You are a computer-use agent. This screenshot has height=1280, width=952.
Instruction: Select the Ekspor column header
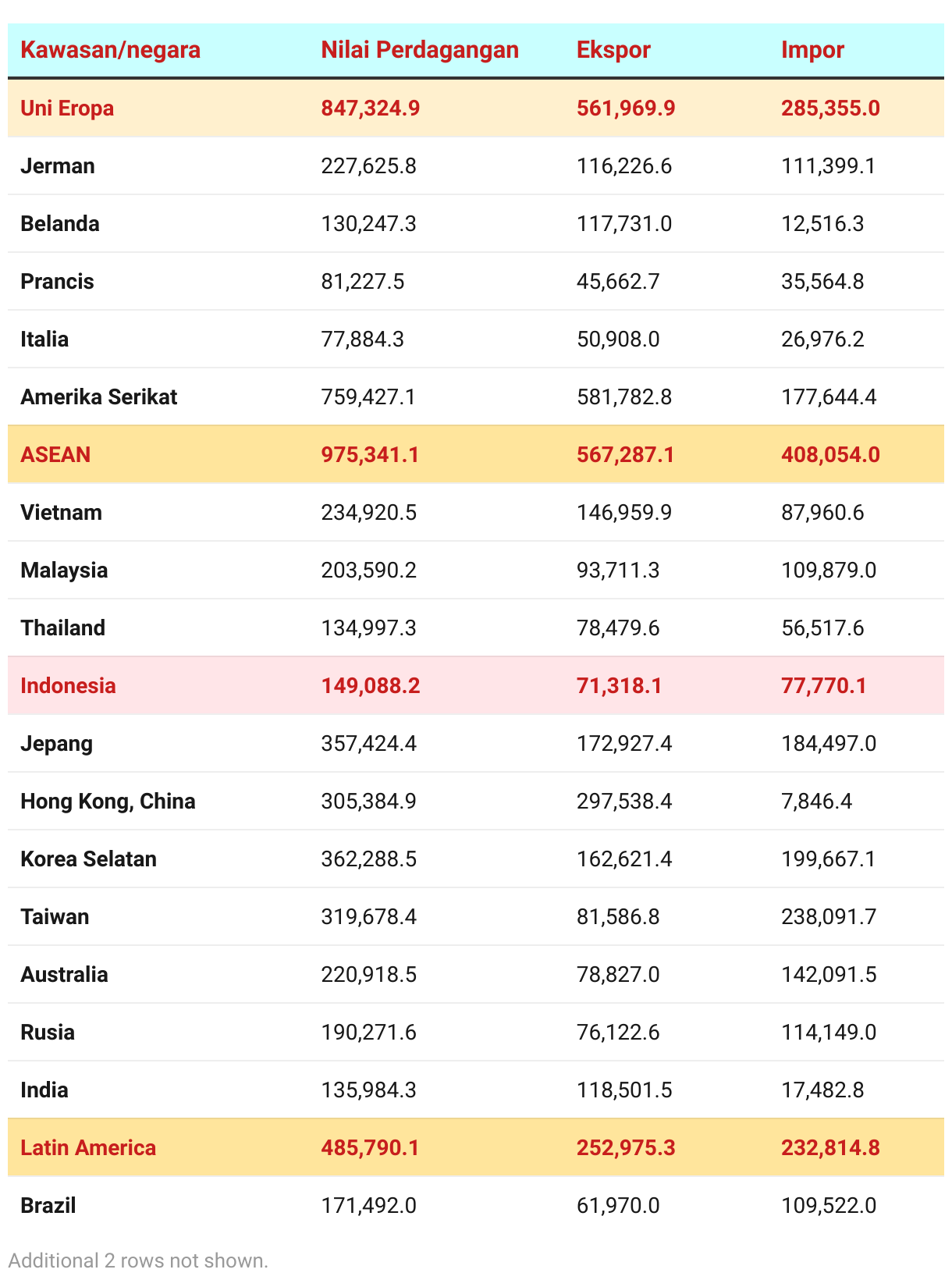[613, 50]
